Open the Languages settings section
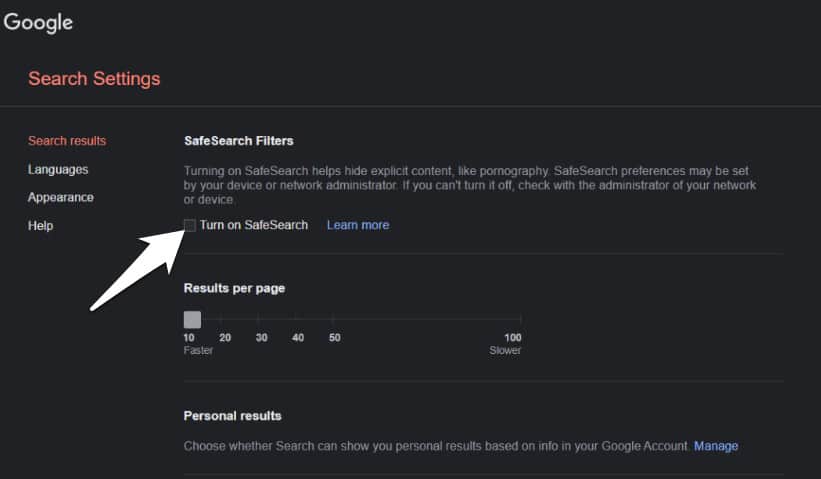The height and width of the screenshot is (479, 821). click(x=58, y=170)
